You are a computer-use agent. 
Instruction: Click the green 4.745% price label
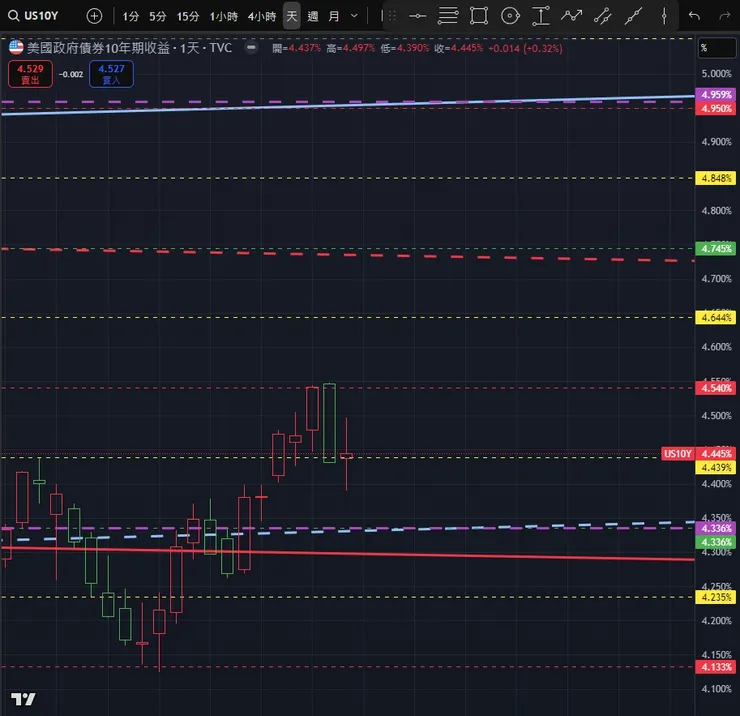[x=715, y=249]
